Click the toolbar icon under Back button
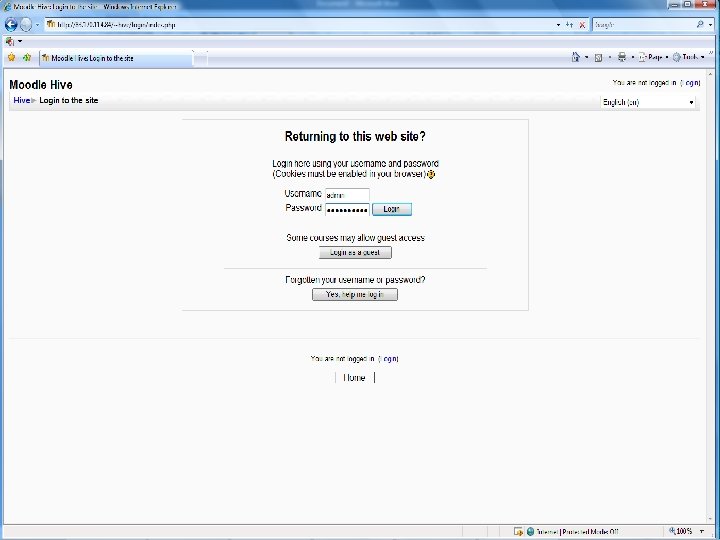 (x=10, y=41)
